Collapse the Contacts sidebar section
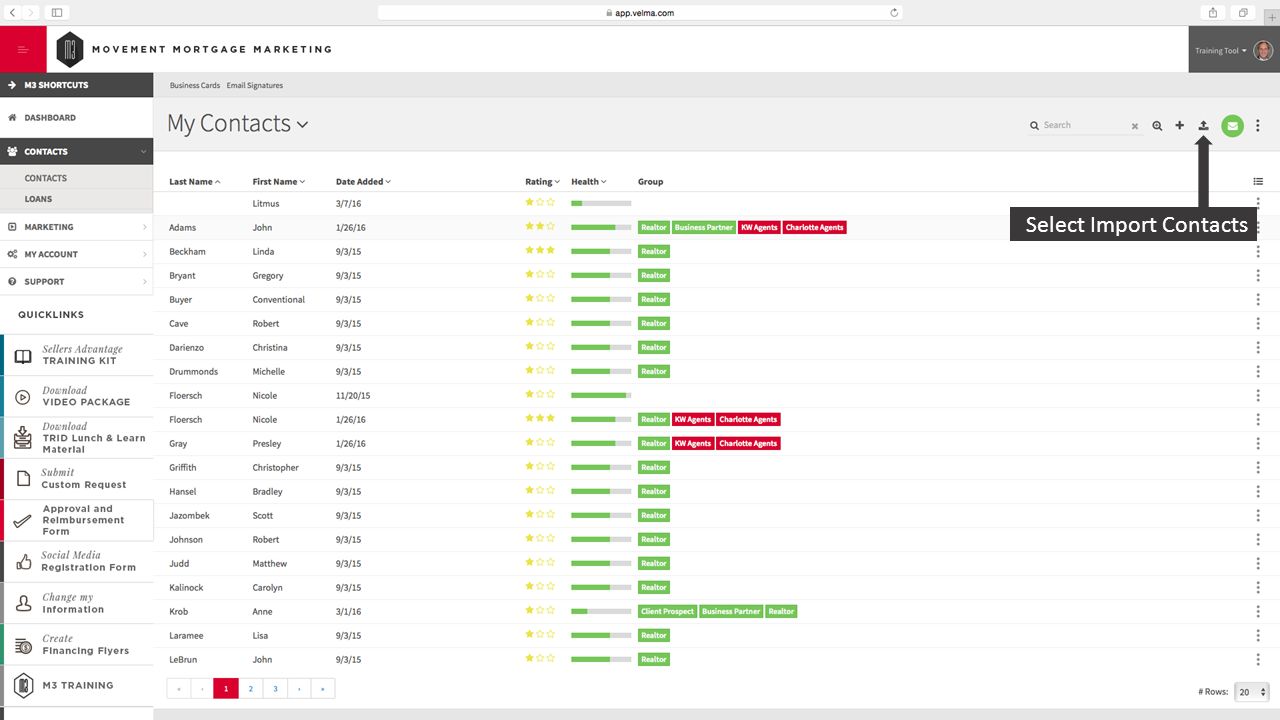Screen dimensions: 1280x720 pos(76,152)
